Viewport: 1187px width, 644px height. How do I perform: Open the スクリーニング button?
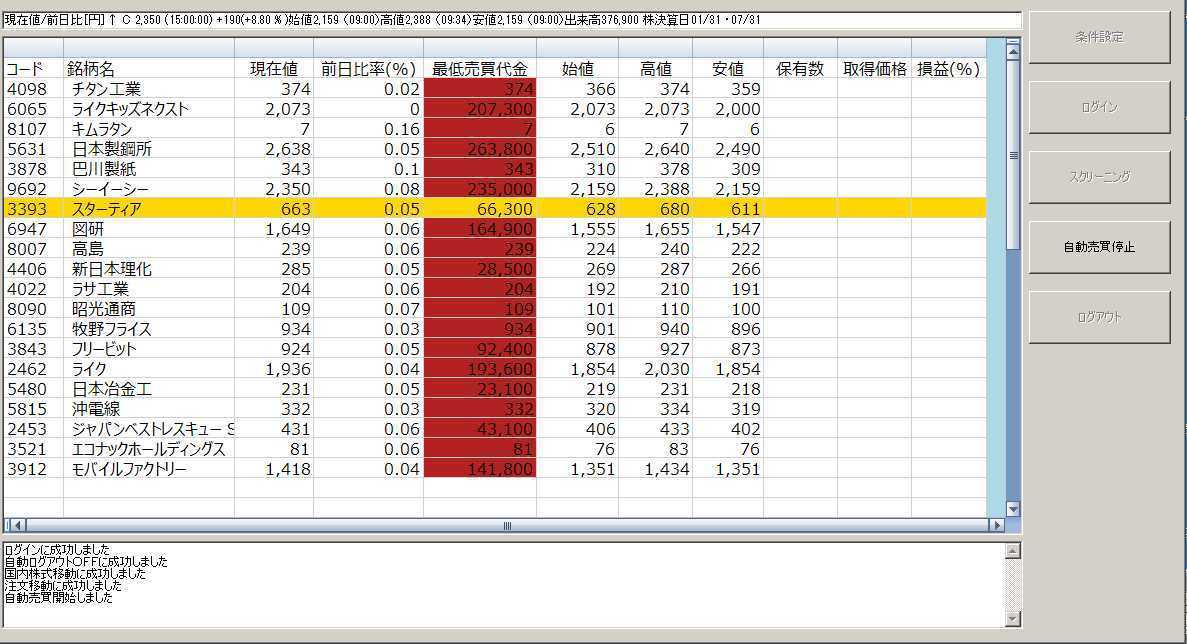click(x=1099, y=177)
